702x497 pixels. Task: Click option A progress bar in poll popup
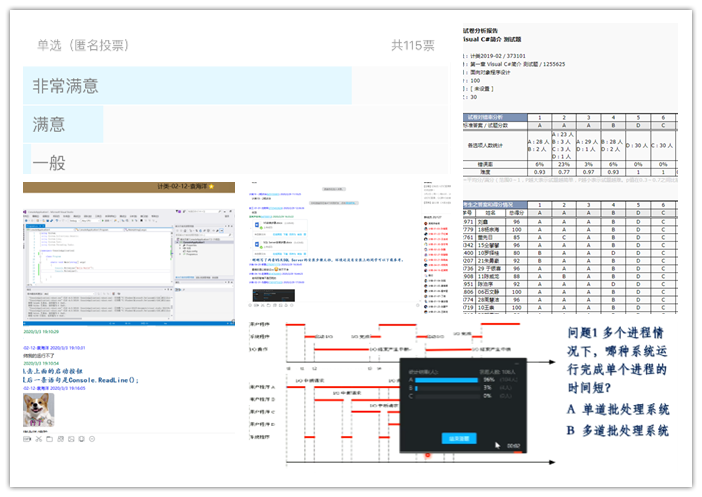453,380
